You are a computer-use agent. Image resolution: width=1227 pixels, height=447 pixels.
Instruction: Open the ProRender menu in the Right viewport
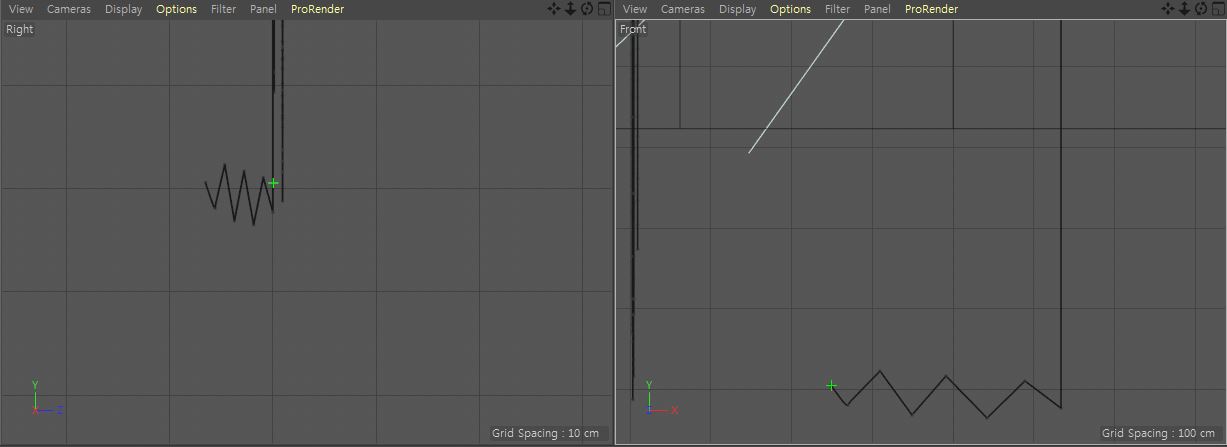coord(317,9)
